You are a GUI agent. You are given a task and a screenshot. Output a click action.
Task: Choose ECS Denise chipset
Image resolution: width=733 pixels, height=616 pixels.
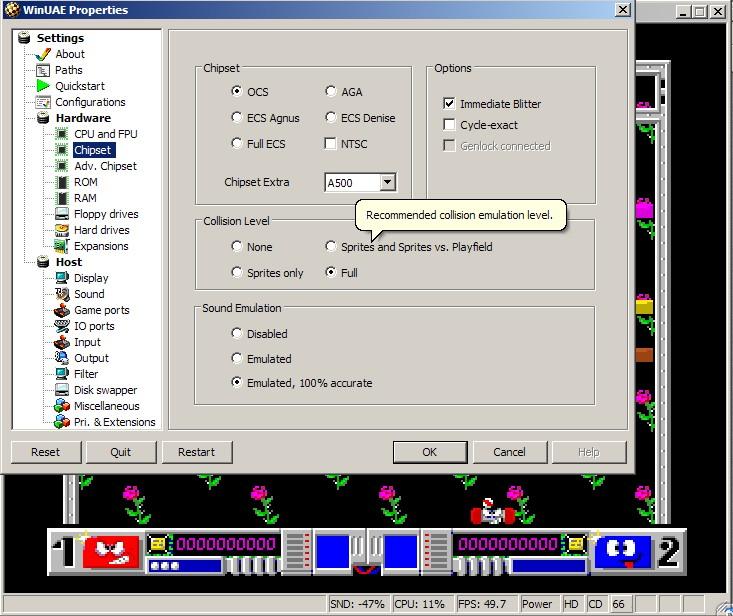click(331, 117)
